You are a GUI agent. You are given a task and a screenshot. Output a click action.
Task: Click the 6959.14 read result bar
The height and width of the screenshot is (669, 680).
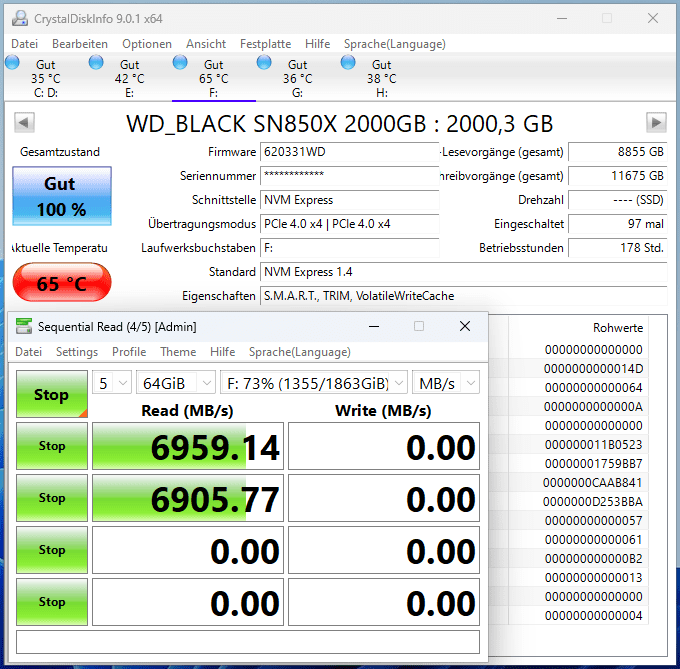(188, 446)
